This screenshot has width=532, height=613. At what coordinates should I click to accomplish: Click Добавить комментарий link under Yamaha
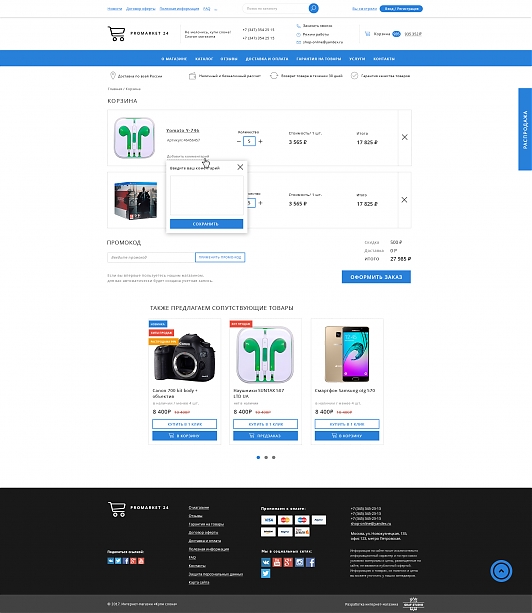188,156
